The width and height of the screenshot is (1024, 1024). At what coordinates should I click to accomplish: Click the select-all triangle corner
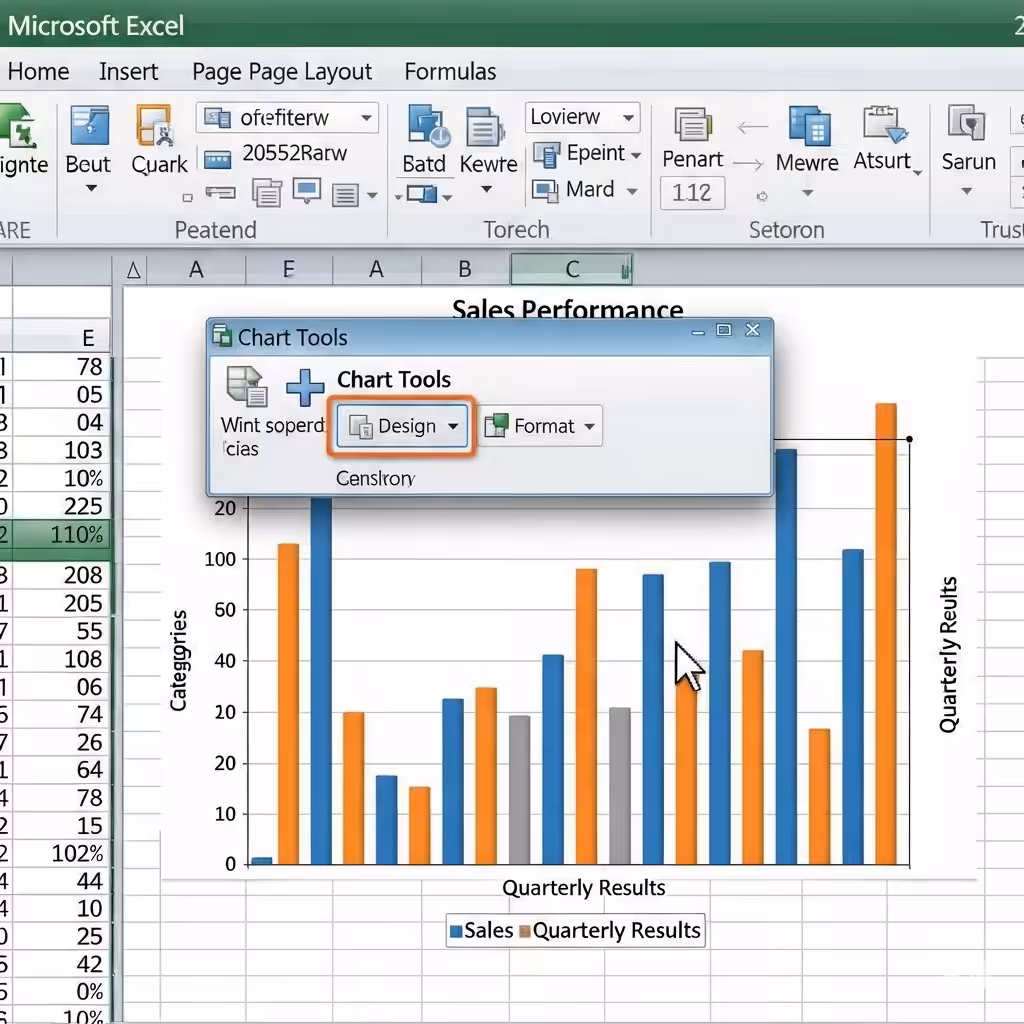tap(133, 270)
